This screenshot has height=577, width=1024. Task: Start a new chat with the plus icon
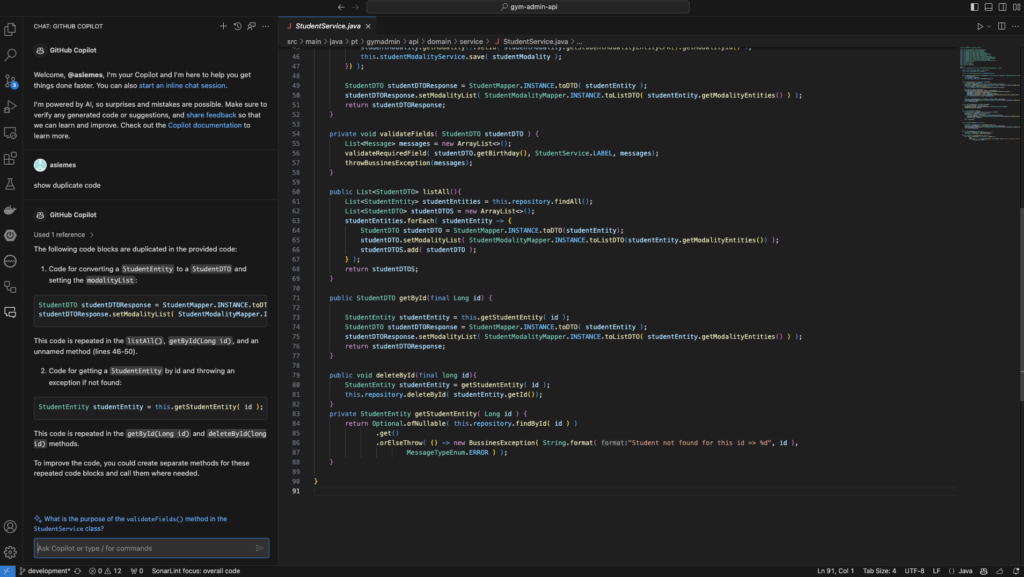223,26
